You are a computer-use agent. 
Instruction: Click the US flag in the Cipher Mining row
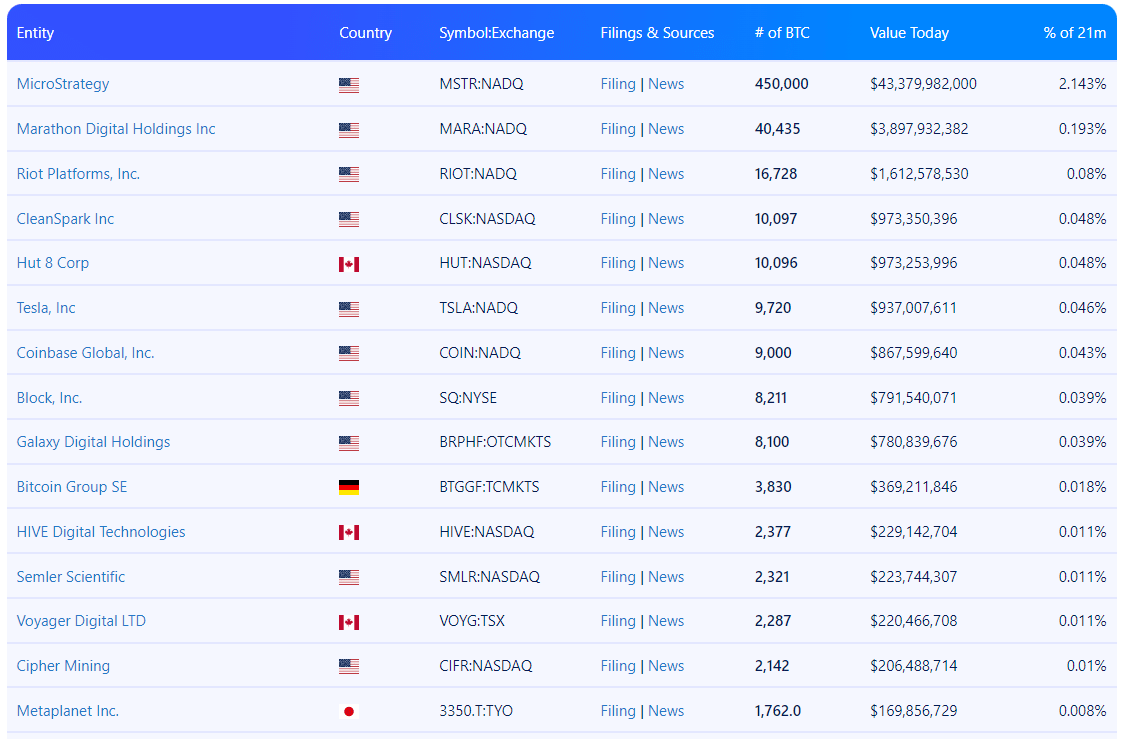tap(349, 667)
